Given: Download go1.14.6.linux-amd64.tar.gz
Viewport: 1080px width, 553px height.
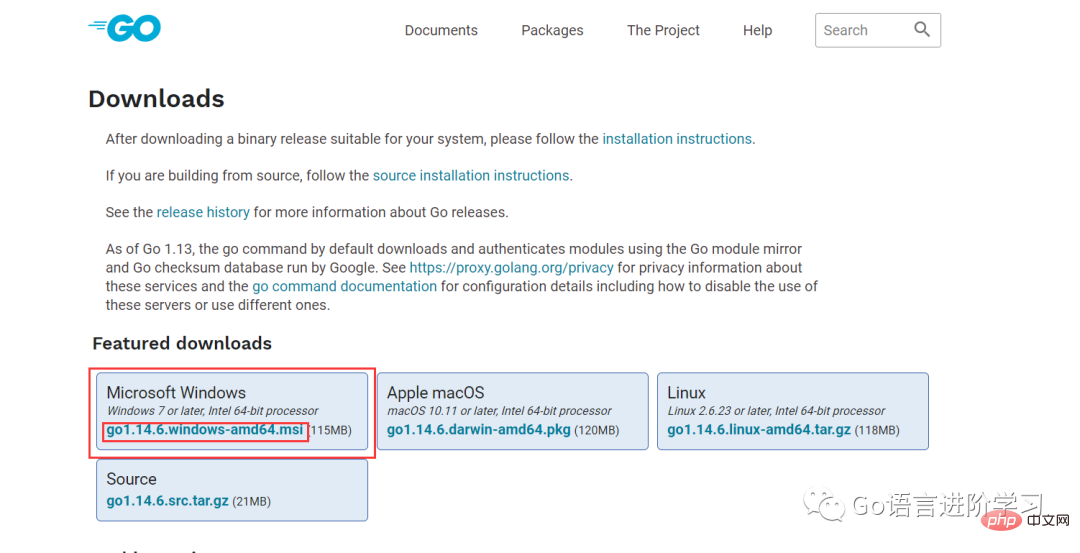Looking at the screenshot, I should pos(759,430).
